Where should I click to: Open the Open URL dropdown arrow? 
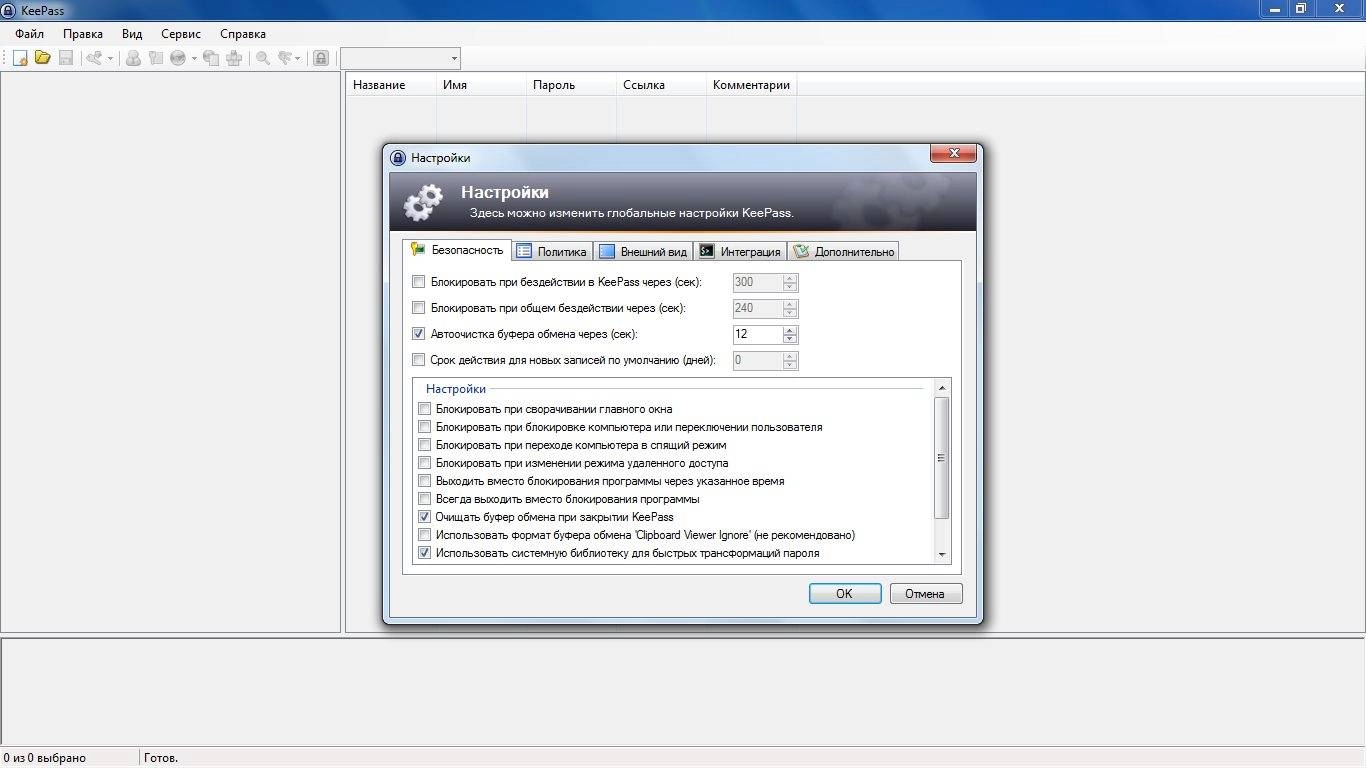[194, 58]
